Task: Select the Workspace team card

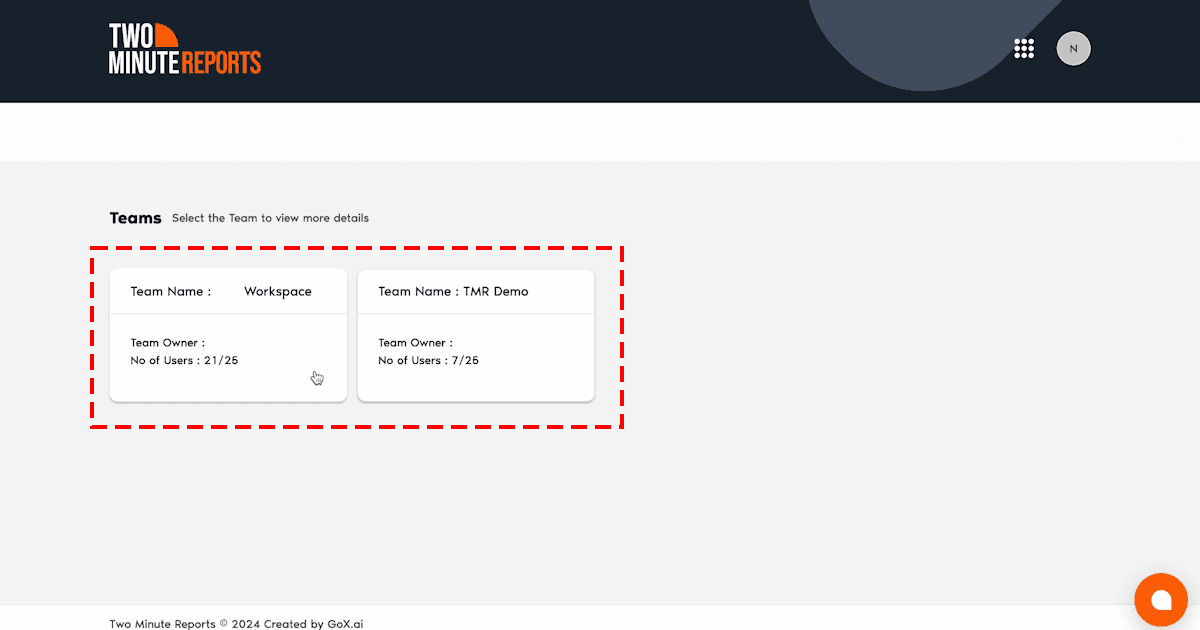Action: click(x=228, y=335)
